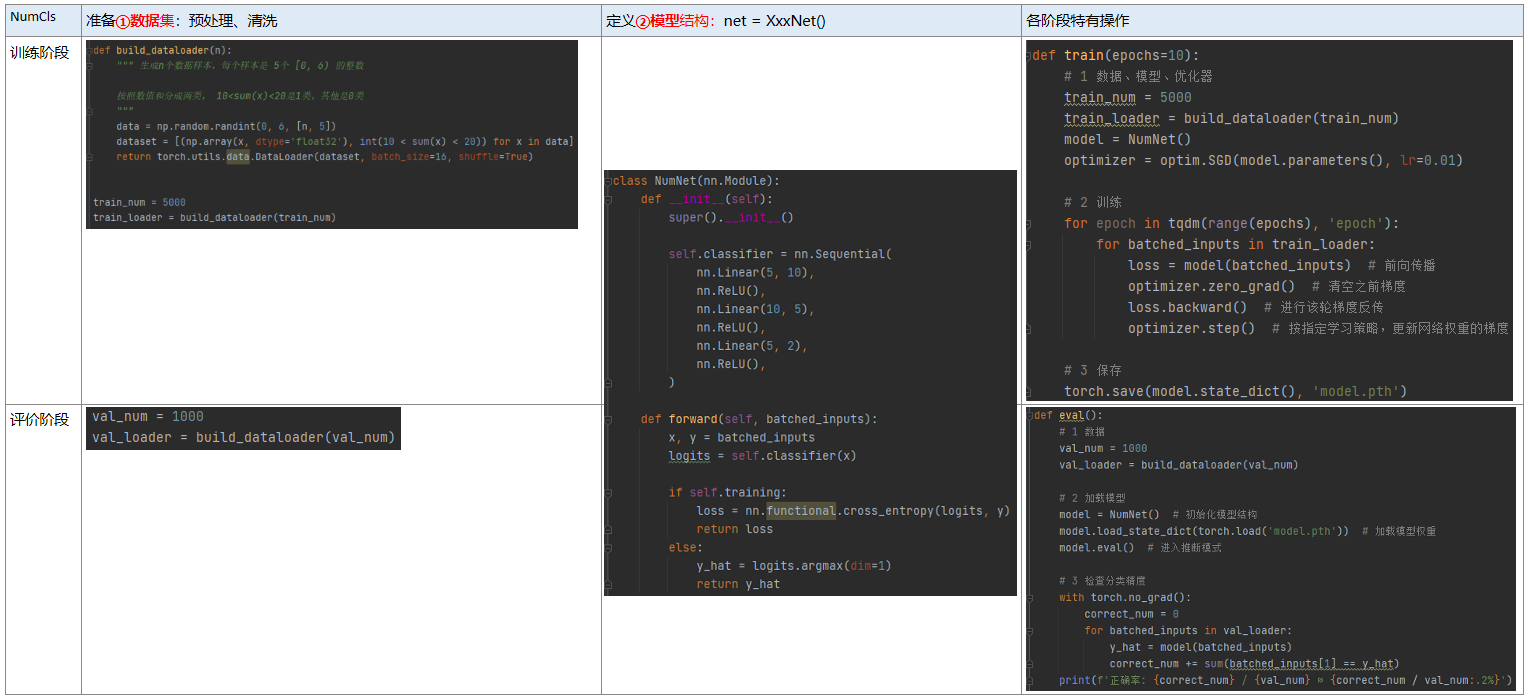Fold the def __init__ method gutter marker
The height and width of the screenshot is (699, 1528).
click(608, 199)
